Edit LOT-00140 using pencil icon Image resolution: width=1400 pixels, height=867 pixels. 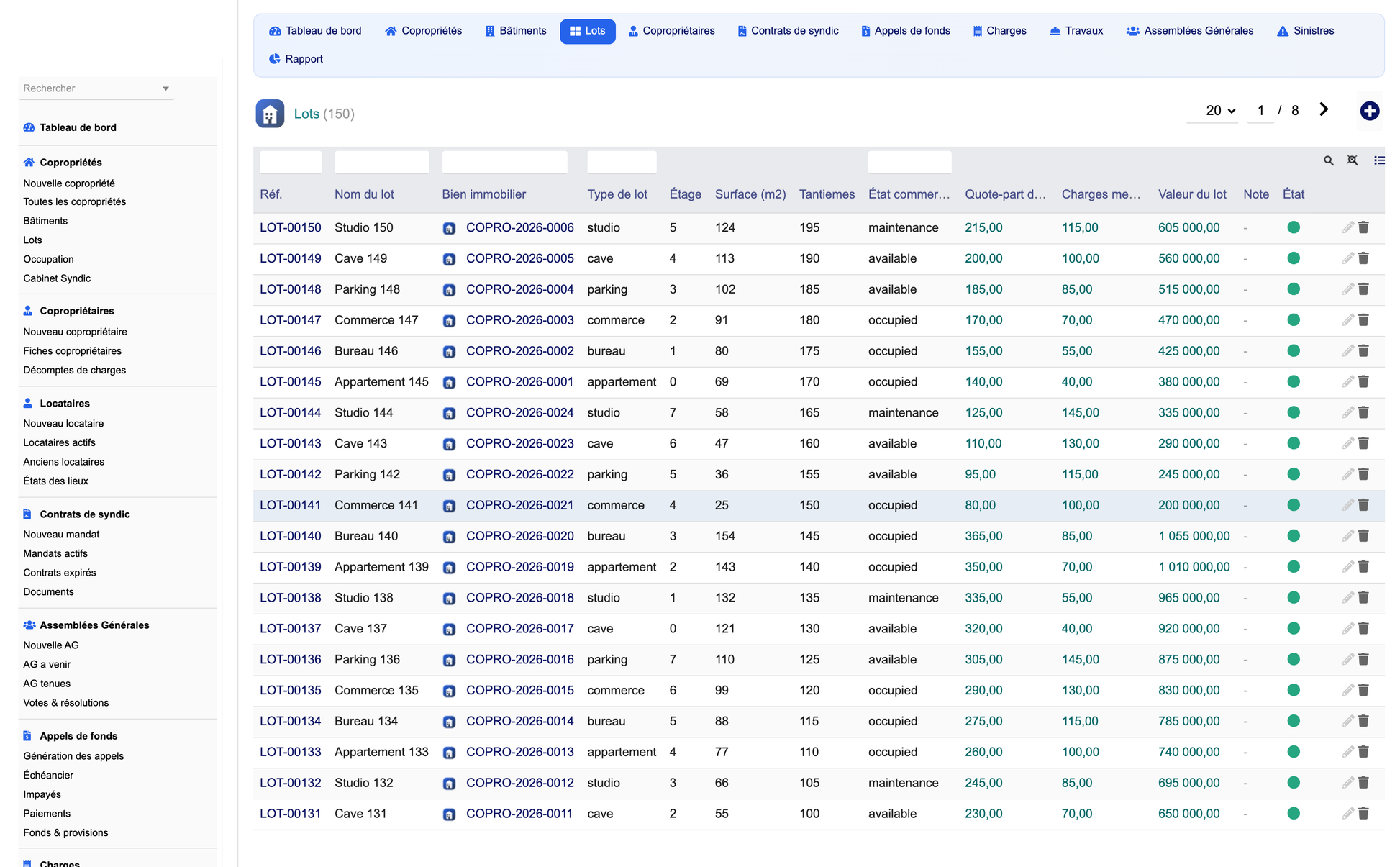tap(1347, 536)
